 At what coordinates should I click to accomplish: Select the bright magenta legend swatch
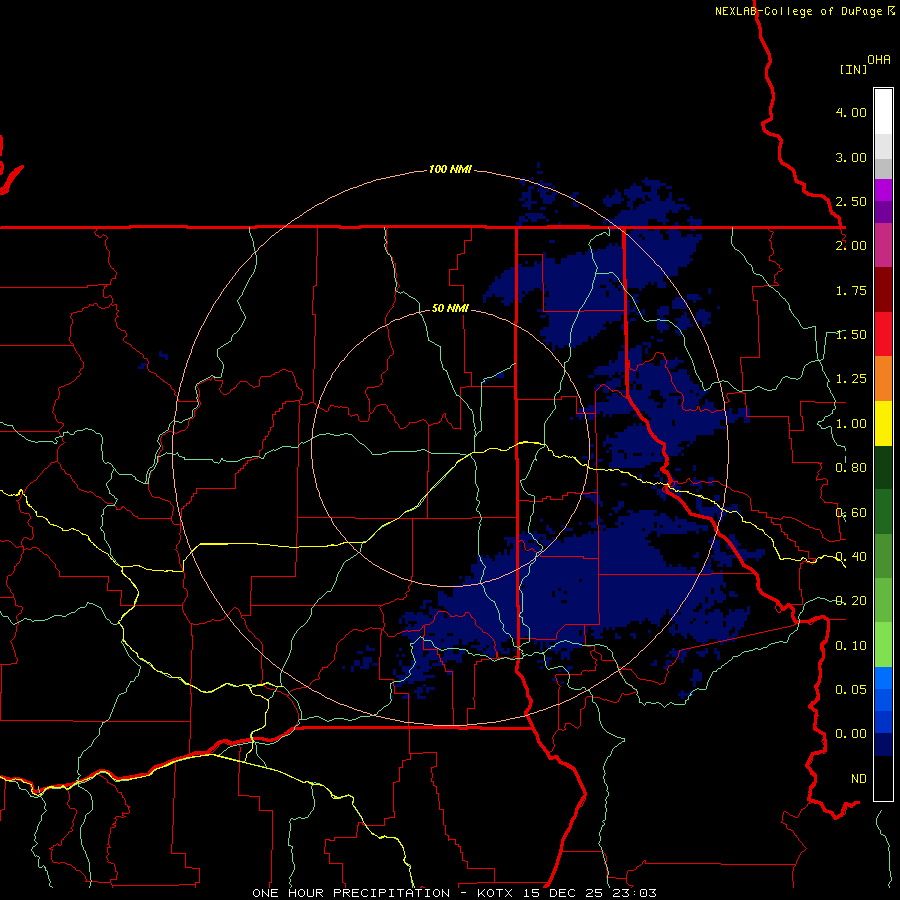[883, 190]
